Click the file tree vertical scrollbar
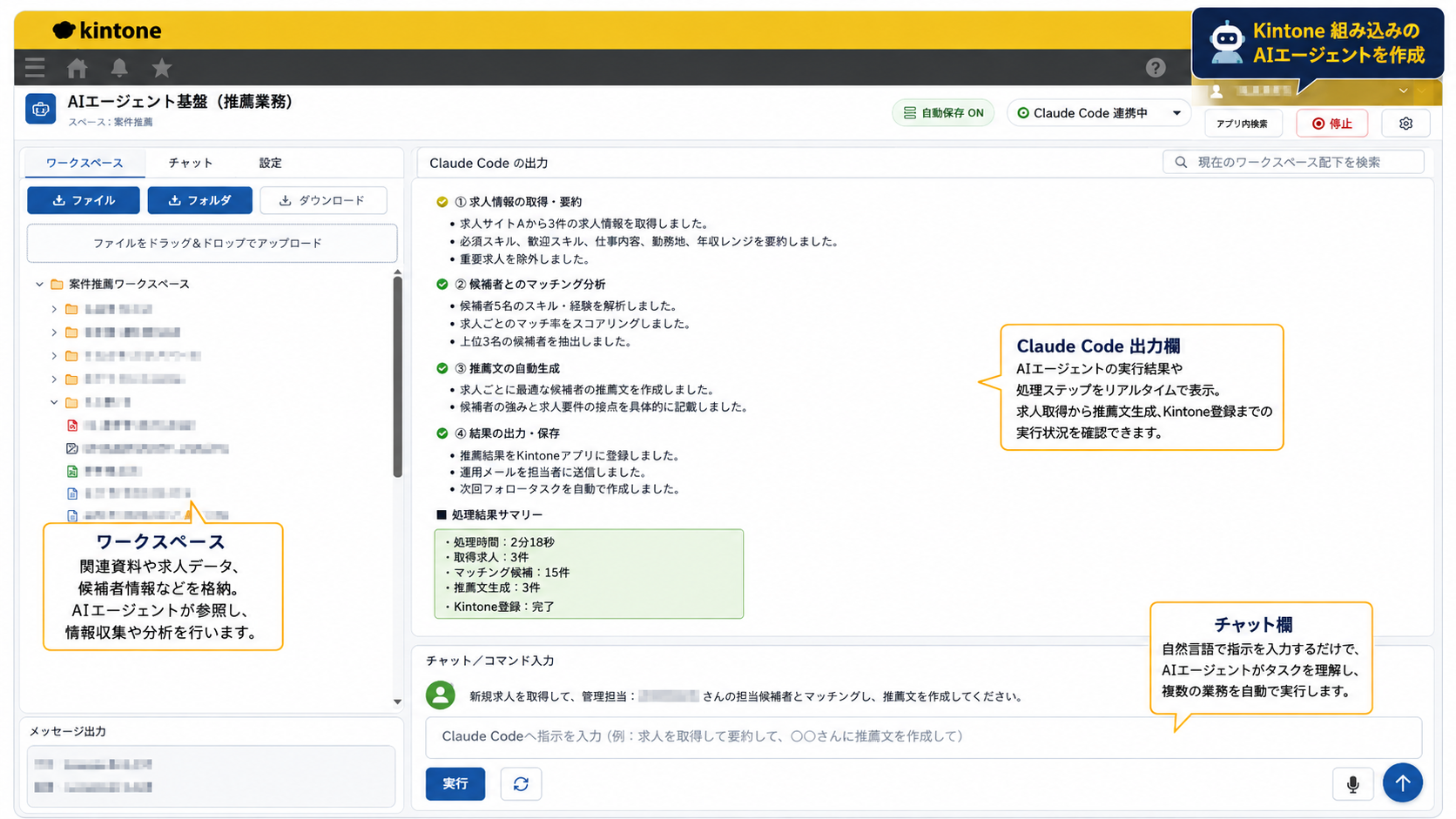The width and height of the screenshot is (1456, 819). tap(397, 376)
